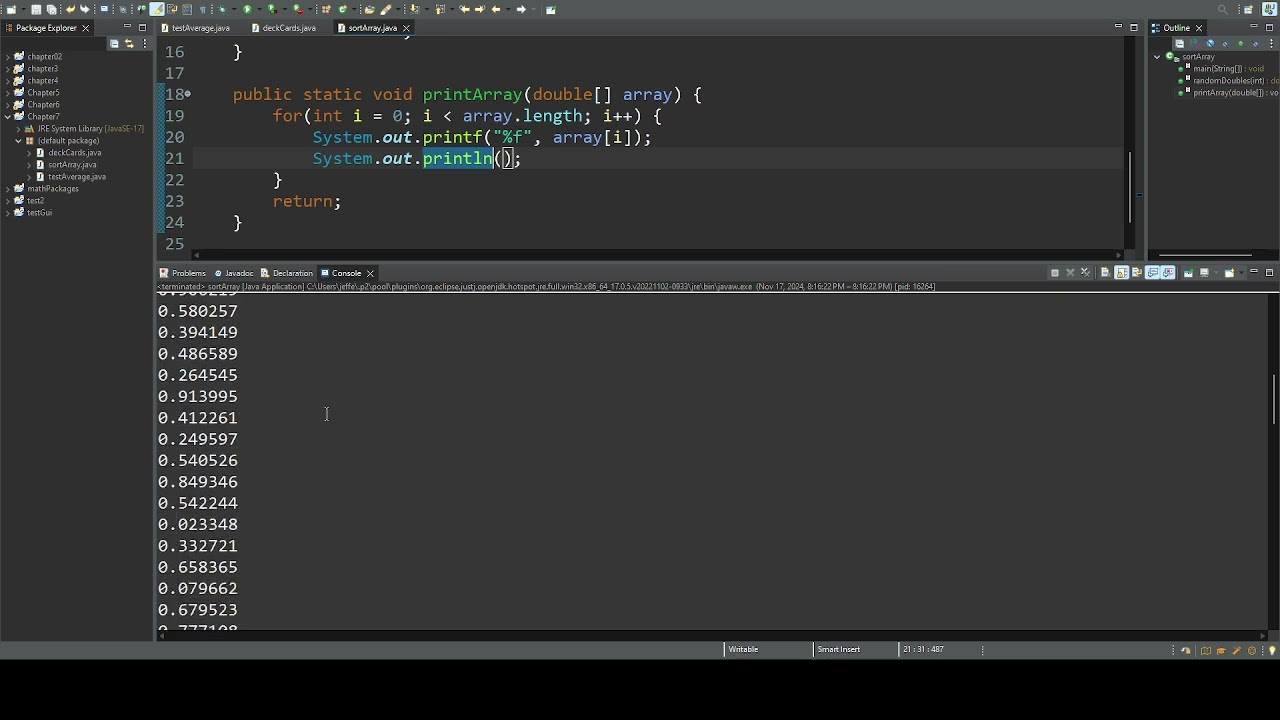Open the Declaration tab
1280x720 pixels.
pos(287,273)
